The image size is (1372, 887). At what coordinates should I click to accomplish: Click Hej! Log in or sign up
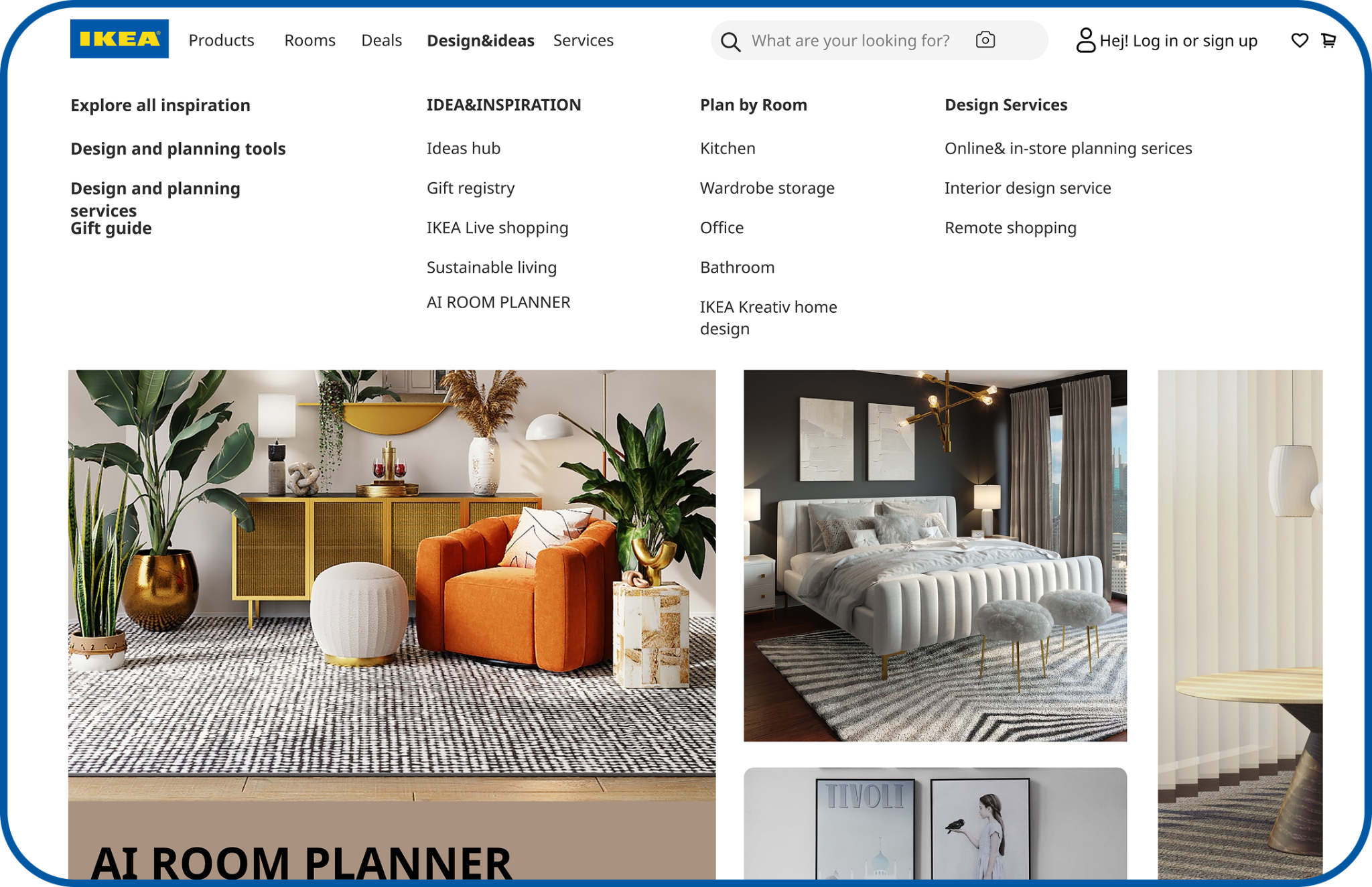tap(1178, 41)
